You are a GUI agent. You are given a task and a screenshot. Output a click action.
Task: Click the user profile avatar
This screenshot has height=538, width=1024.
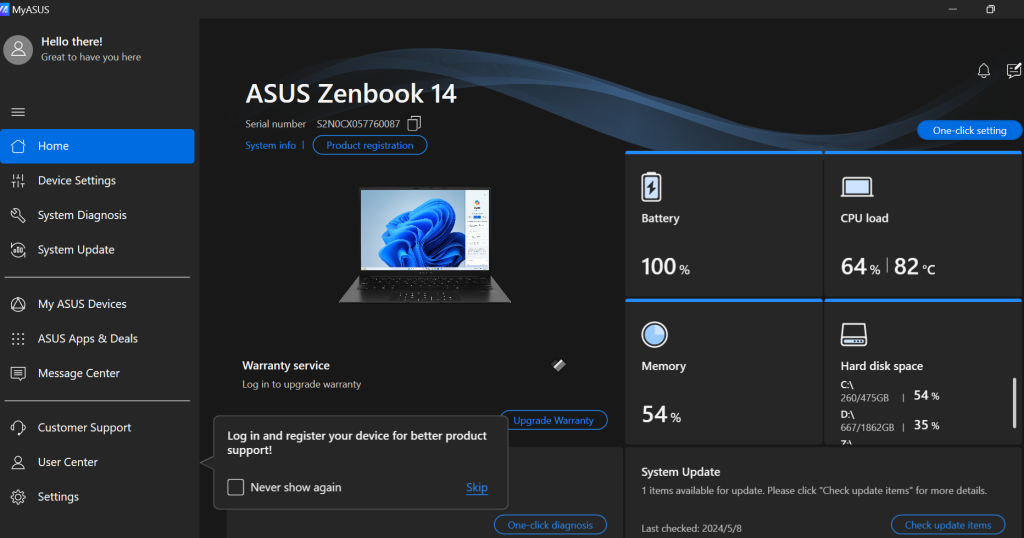coord(18,49)
